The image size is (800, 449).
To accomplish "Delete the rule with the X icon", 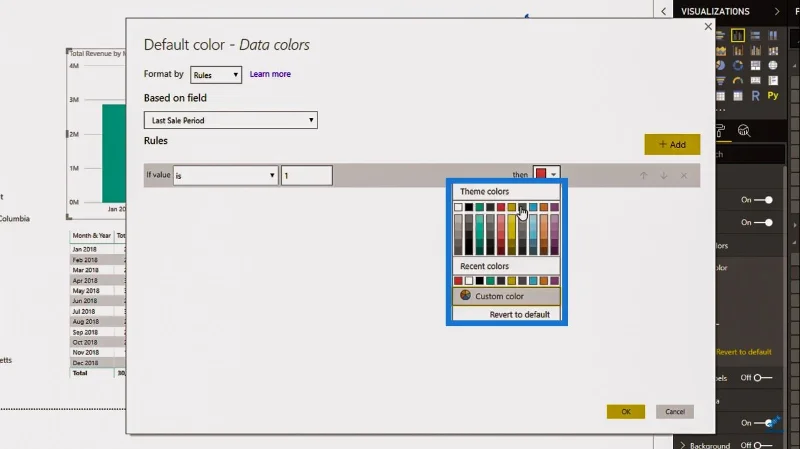I will coord(684,176).
